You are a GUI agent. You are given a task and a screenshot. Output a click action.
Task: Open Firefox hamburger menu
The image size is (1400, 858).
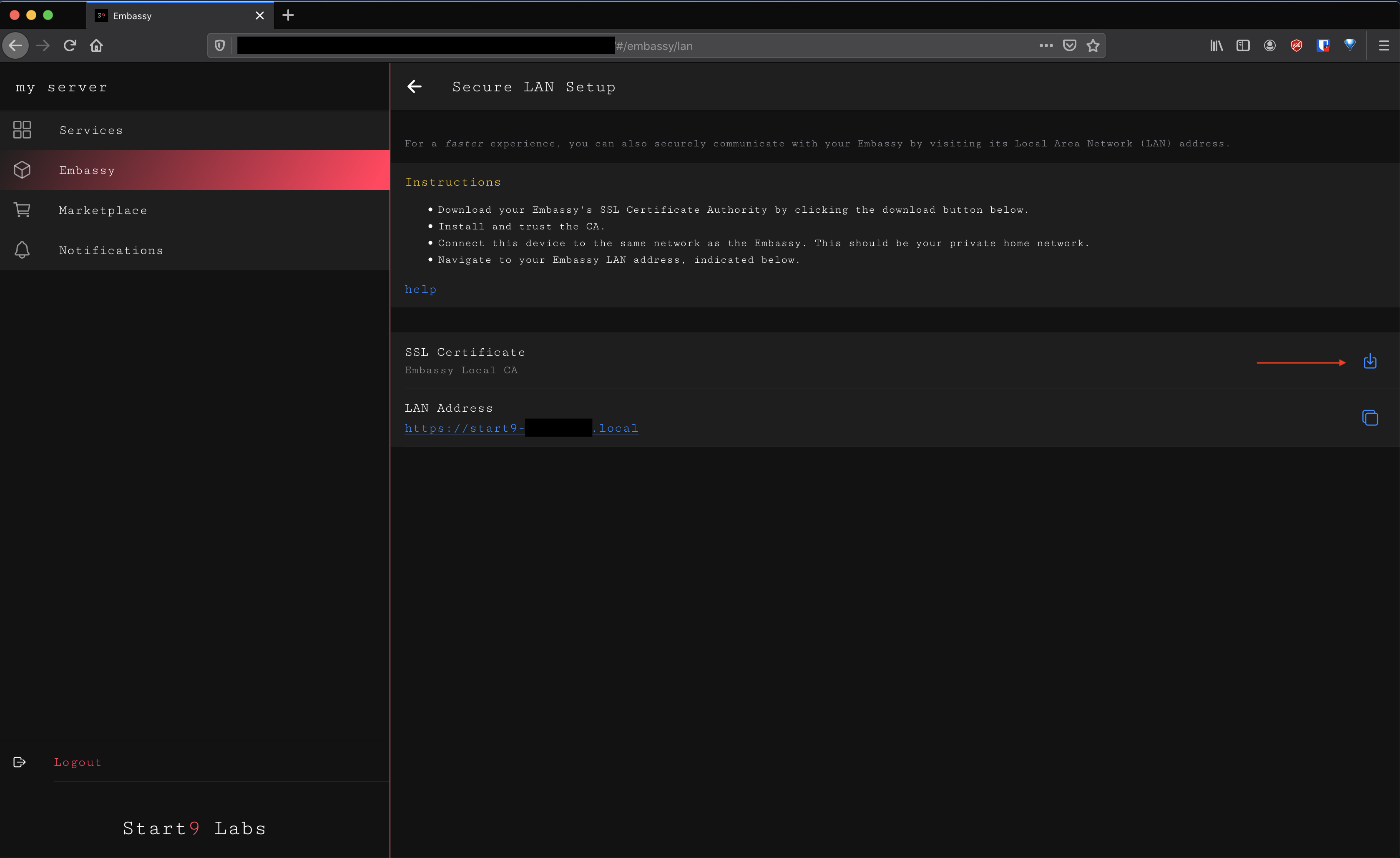(x=1383, y=46)
